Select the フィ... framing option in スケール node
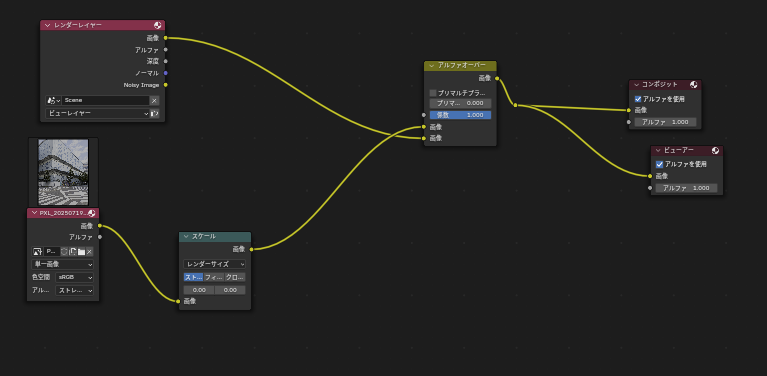The height and width of the screenshot is (376, 767). click(x=214, y=277)
